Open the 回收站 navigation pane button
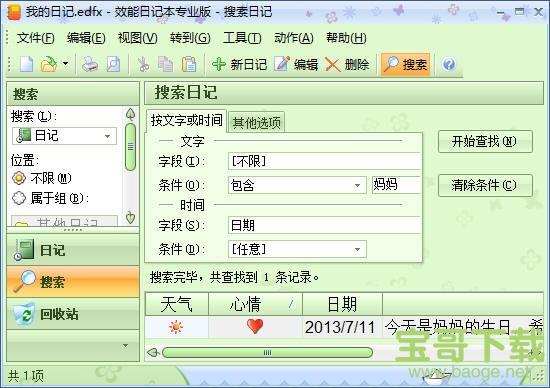The width and height of the screenshot is (550, 388). [73, 314]
